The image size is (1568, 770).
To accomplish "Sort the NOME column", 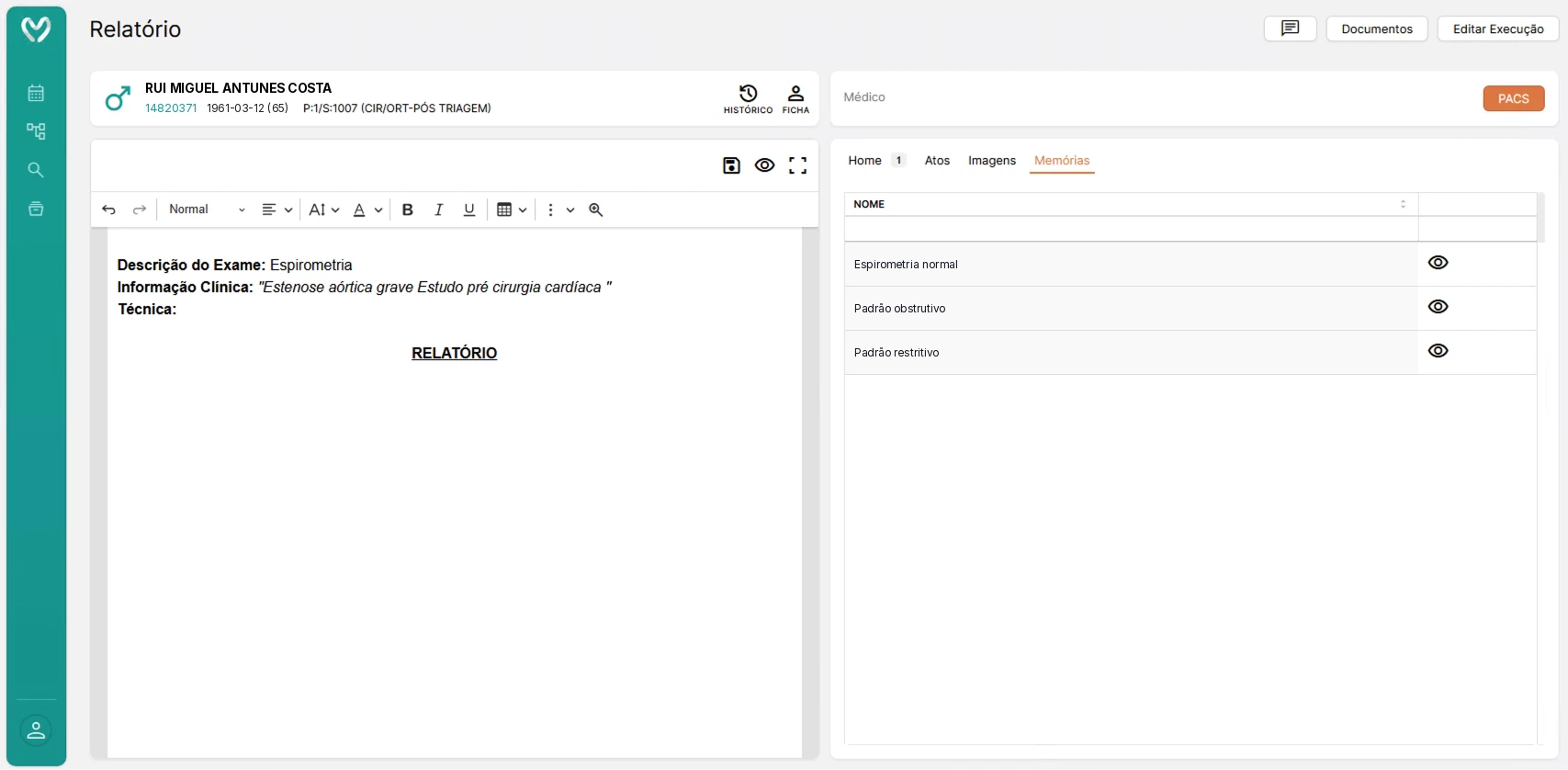I will coord(1403,204).
